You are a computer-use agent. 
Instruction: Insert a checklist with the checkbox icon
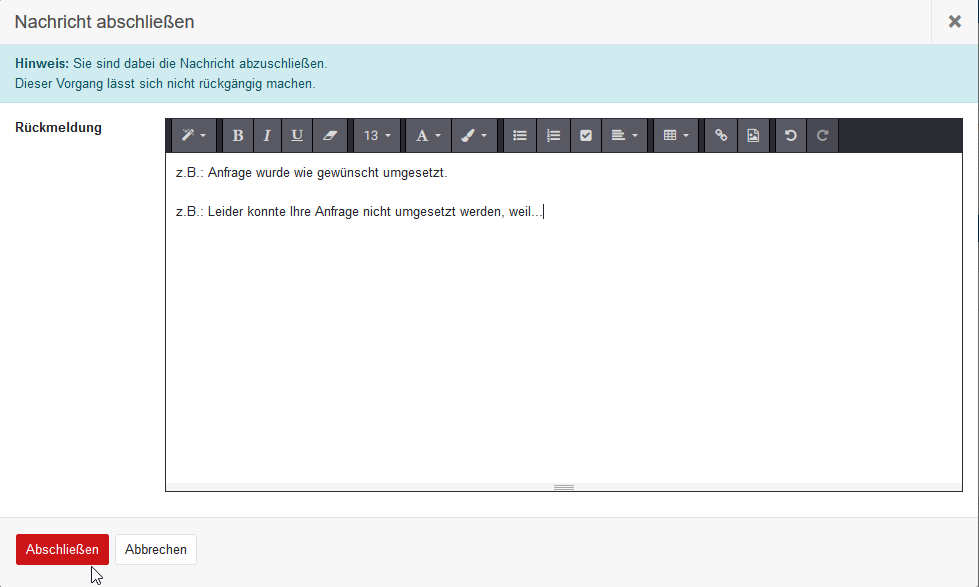coord(586,136)
